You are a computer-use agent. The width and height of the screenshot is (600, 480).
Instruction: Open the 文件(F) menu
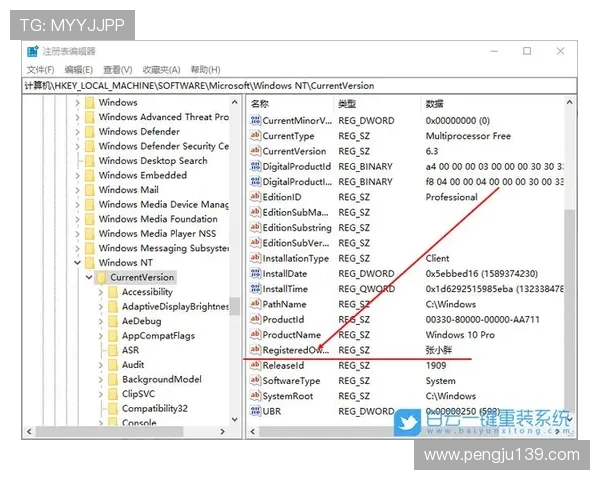tap(40, 69)
